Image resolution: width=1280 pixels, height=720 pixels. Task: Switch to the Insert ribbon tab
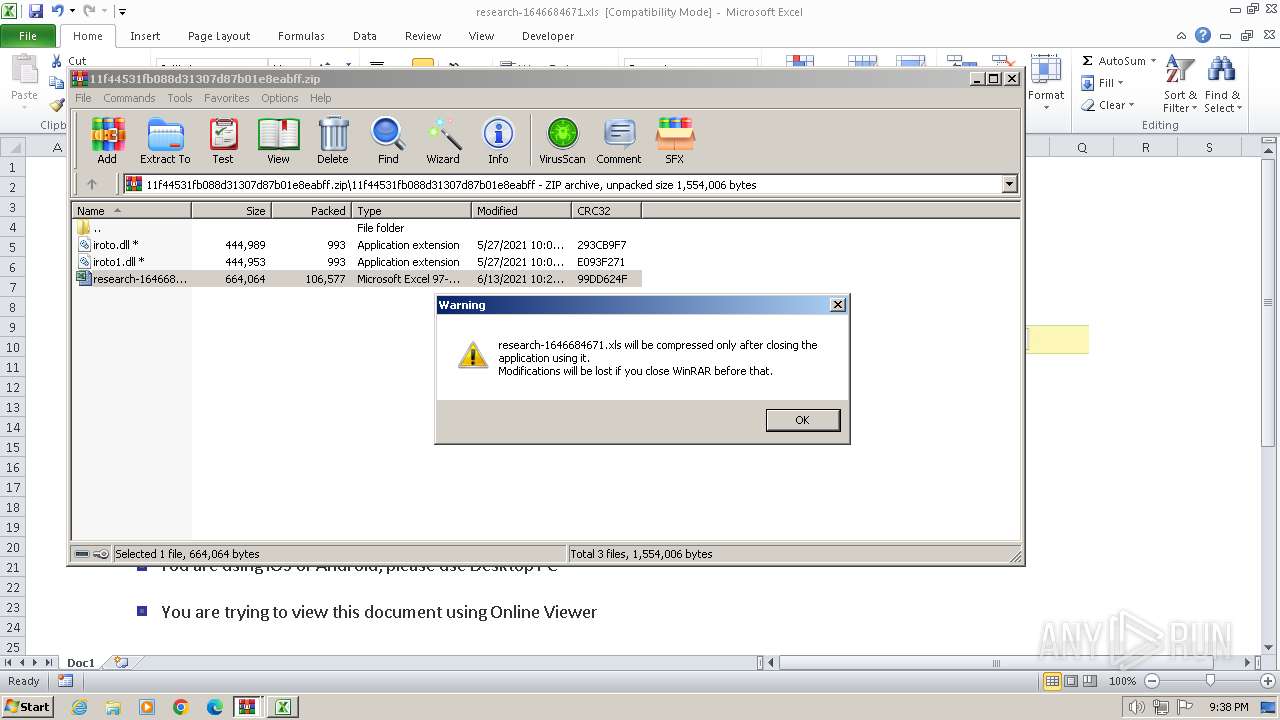[x=145, y=36]
